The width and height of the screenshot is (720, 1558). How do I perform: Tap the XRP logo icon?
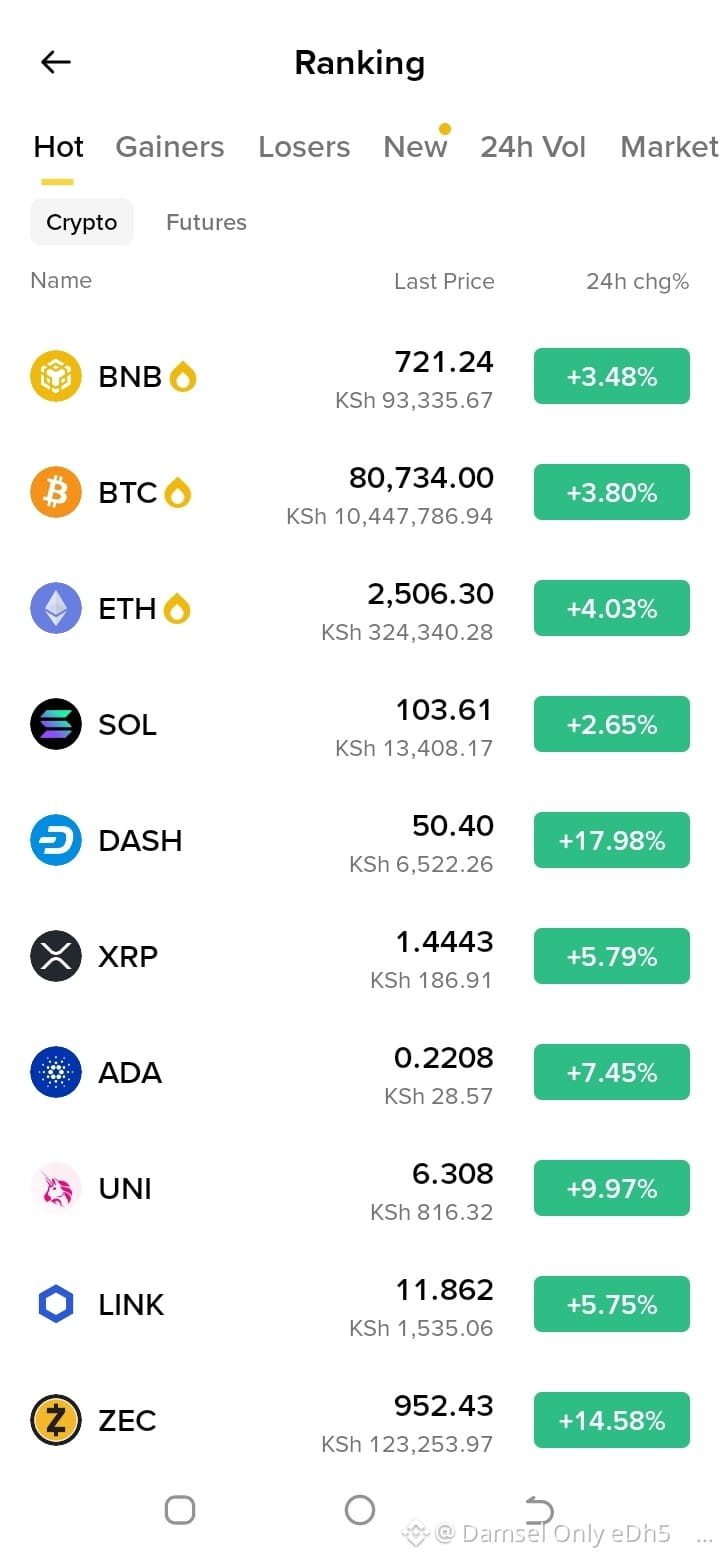56,956
